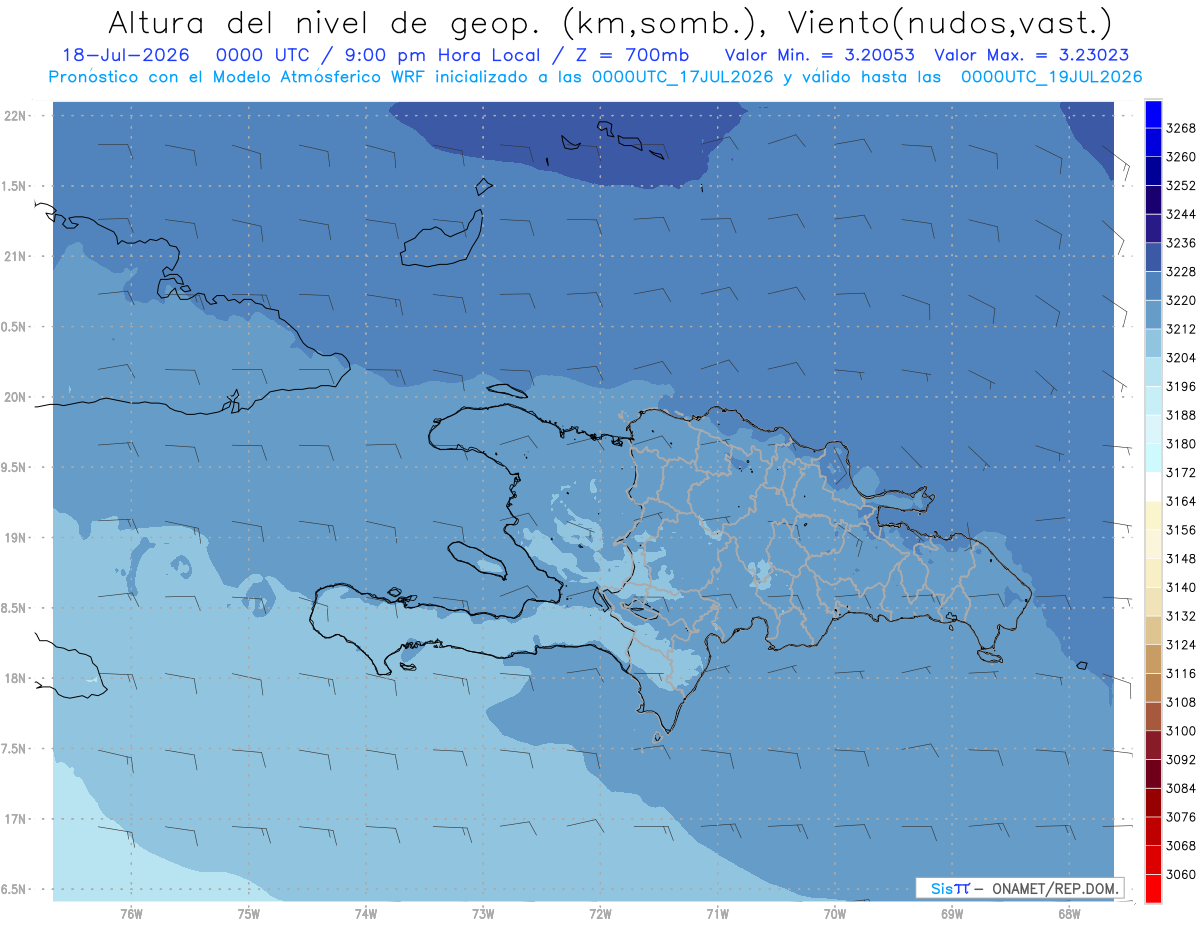
Task: Click the 69W longitude label
Action: tap(951, 913)
